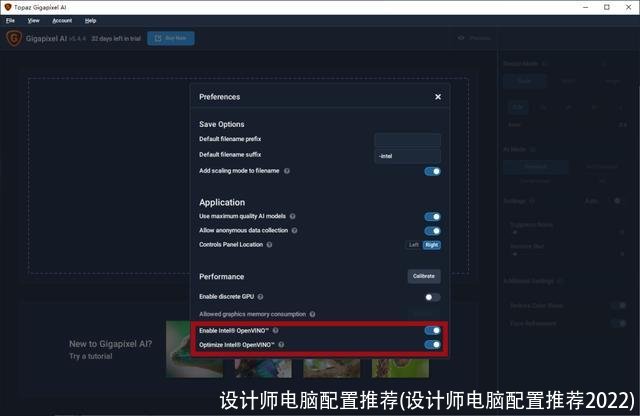This screenshot has width=640, height=416.
Task: Toggle Use maximum quality AI models
Action: (x=432, y=216)
